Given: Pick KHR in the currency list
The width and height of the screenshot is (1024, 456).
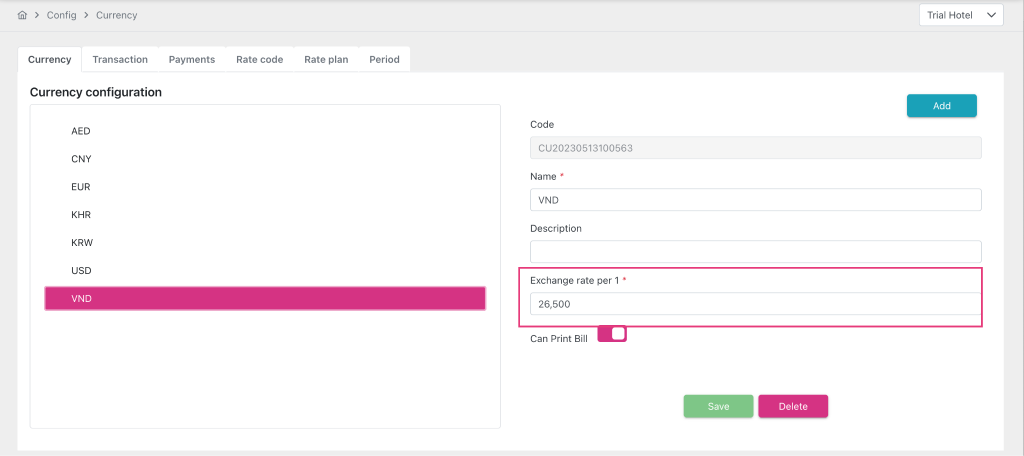Looking at the screenshot, I should (81, 215).
